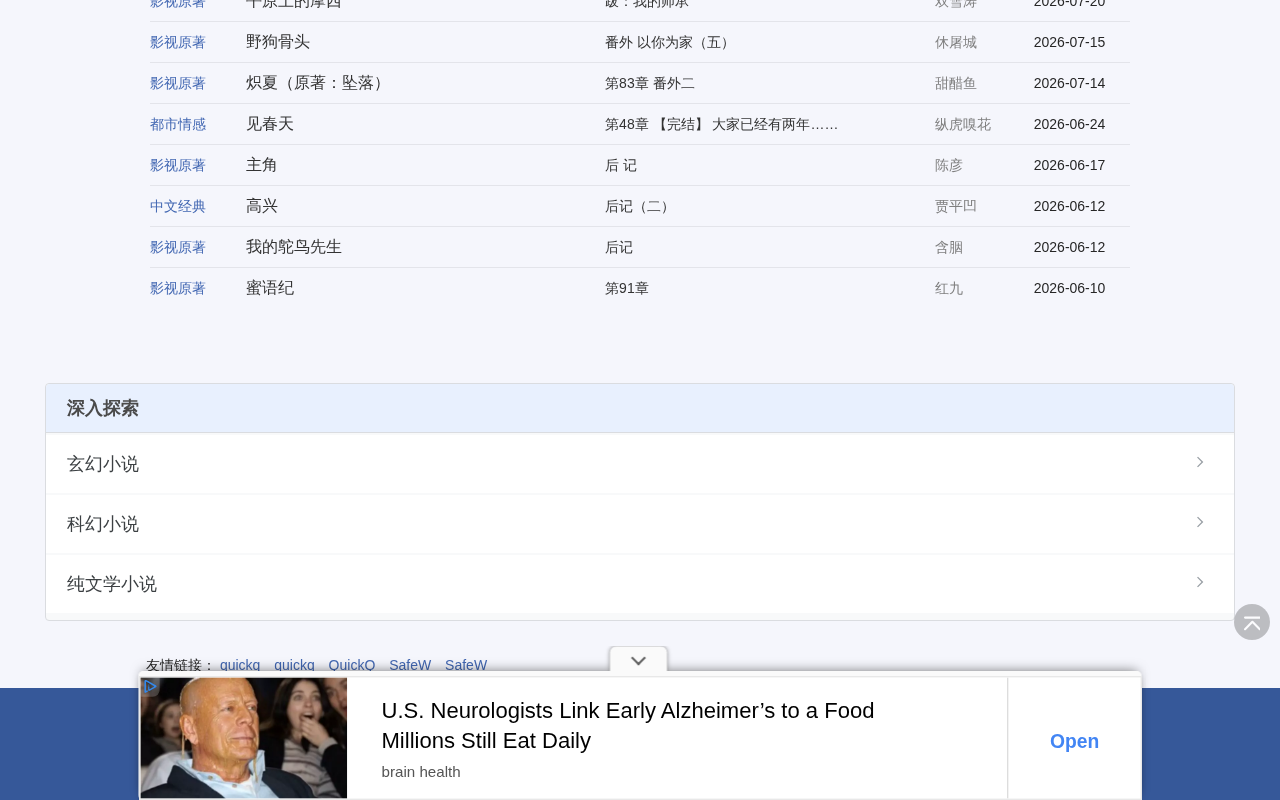The image size is (1280, 800).
Task: Click the Alzheimer's ad headline text
Action: 628,726
